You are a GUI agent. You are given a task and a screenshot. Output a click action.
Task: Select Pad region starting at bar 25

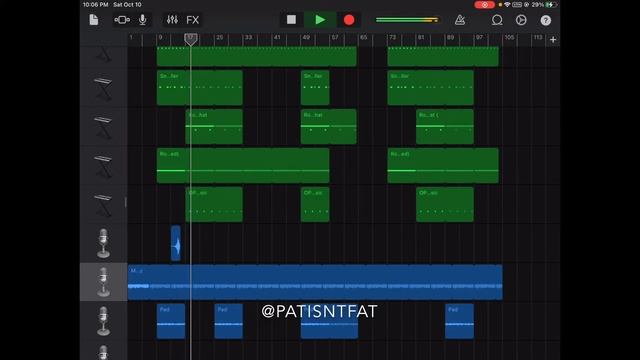click(229, 321)
